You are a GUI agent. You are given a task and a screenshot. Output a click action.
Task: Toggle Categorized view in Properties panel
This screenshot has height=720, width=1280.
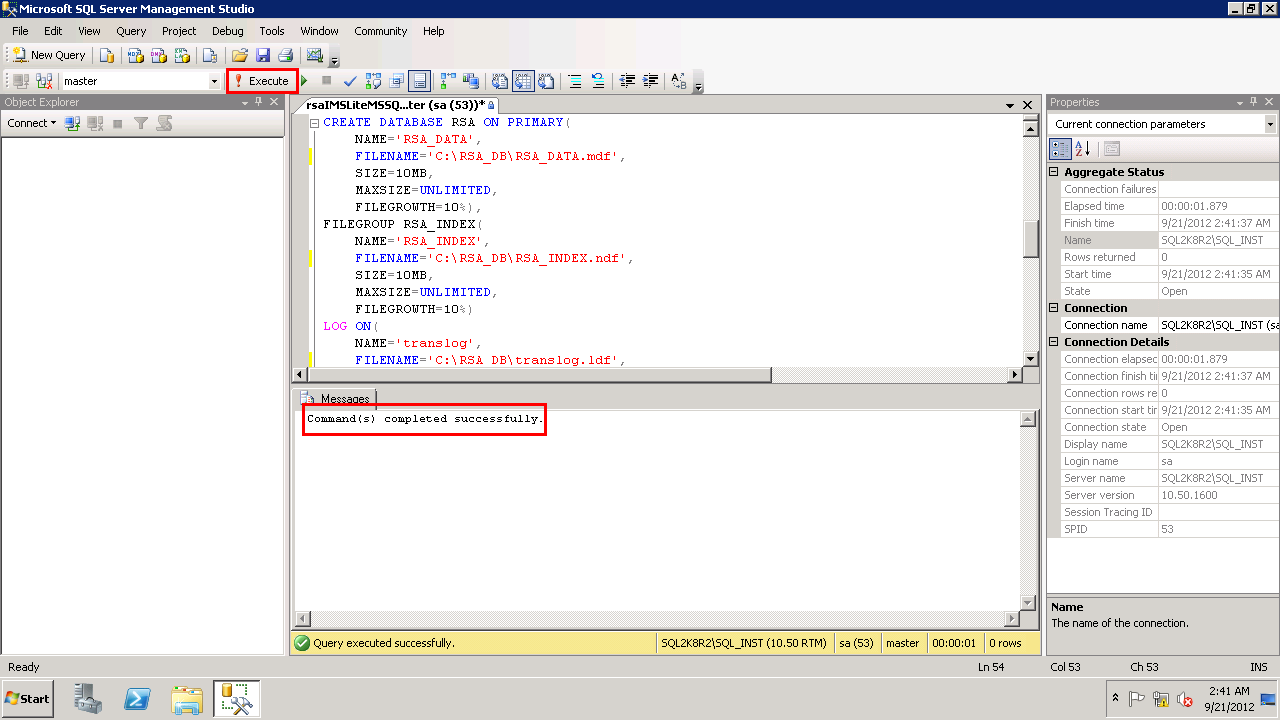pyautogui.click(x=1061, y=149)
